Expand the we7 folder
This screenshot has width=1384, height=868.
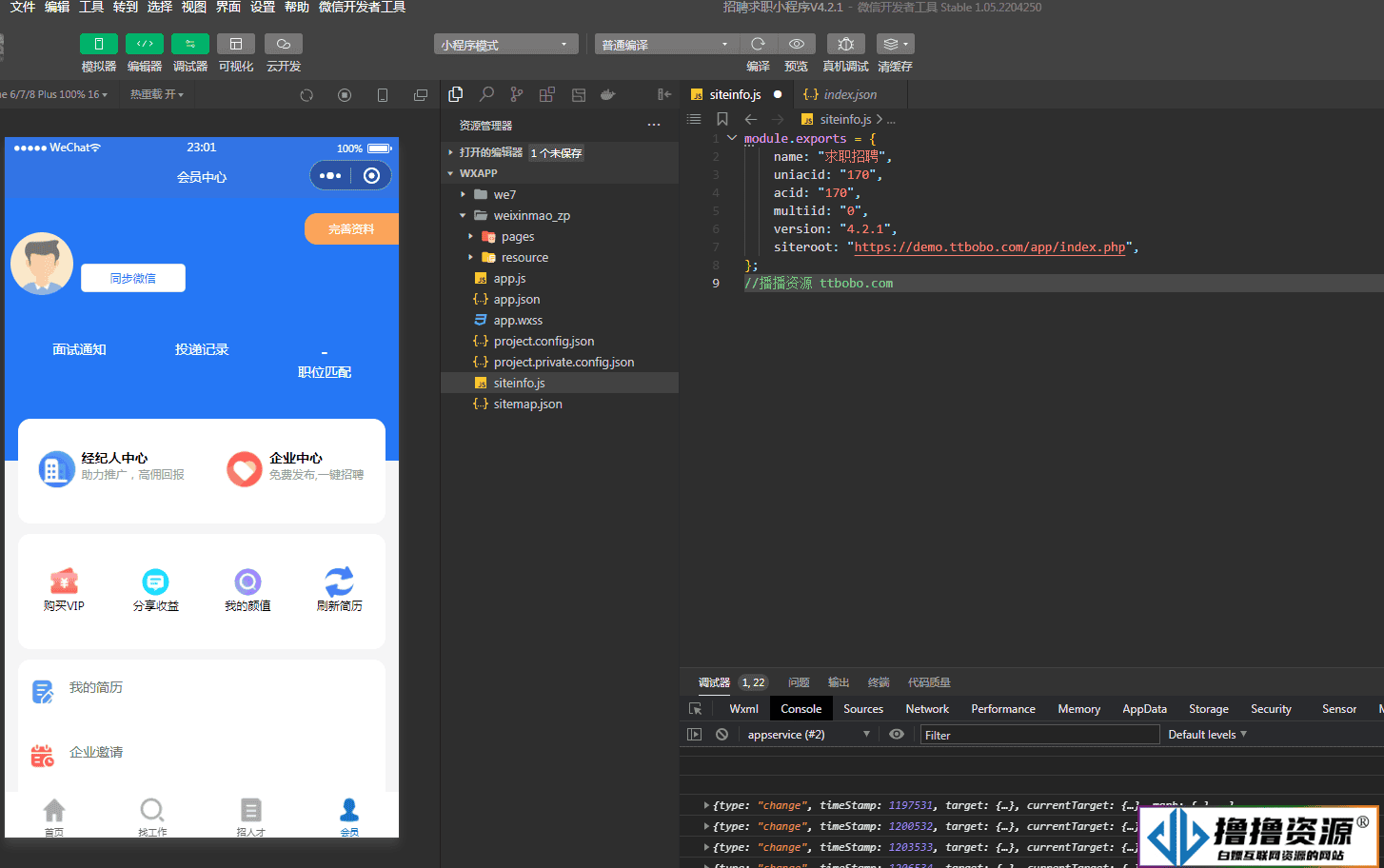[x=560, y=194]
